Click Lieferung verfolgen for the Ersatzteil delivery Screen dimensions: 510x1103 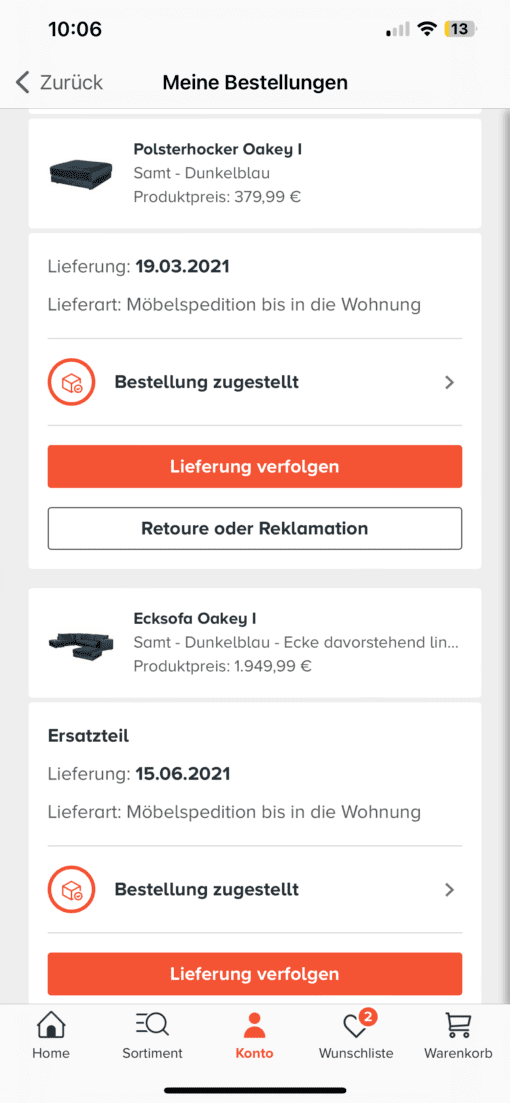pyautogui.click(x=255, y=974)
